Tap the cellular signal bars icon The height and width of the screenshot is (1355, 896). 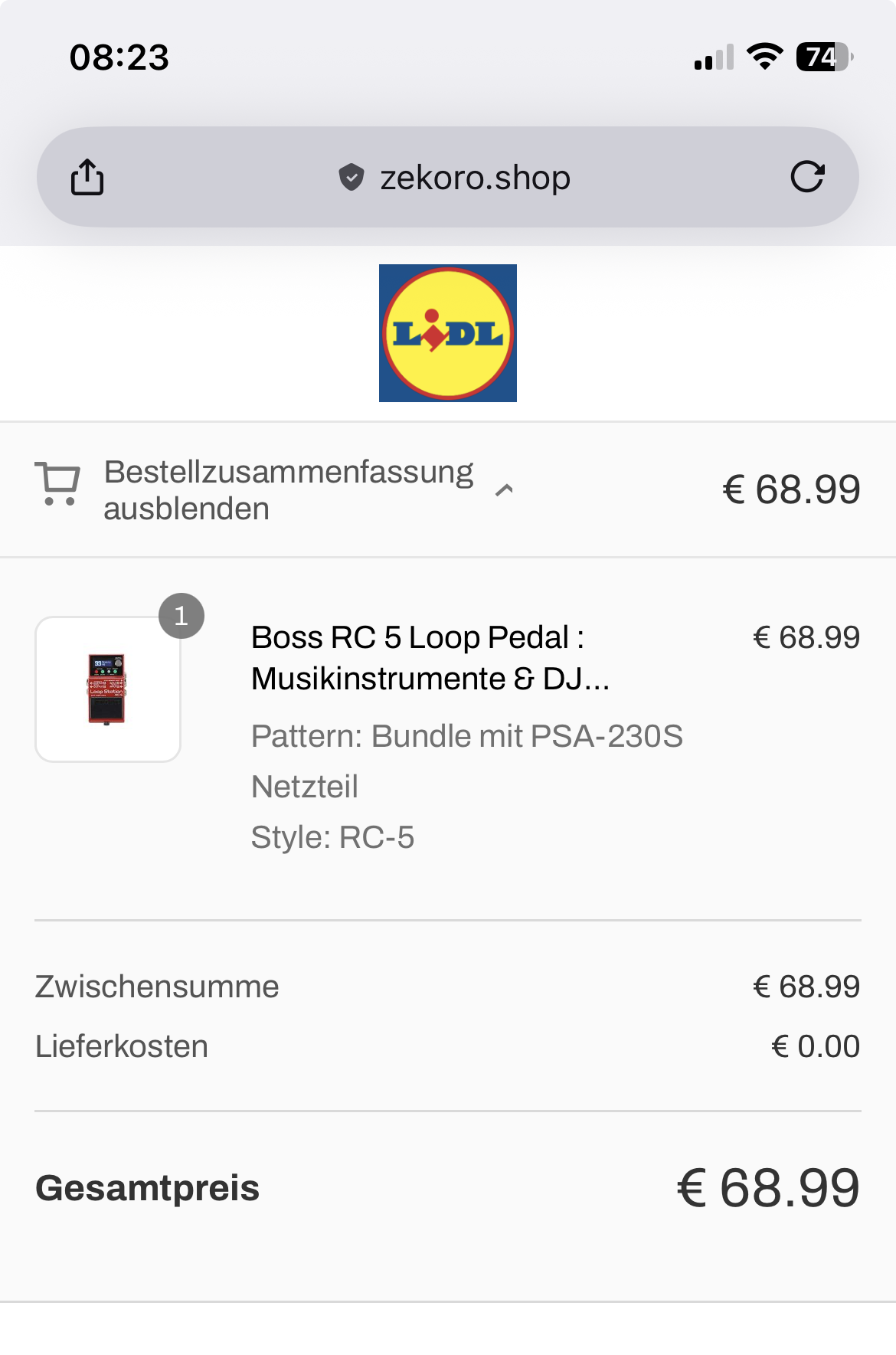[714, 58]
